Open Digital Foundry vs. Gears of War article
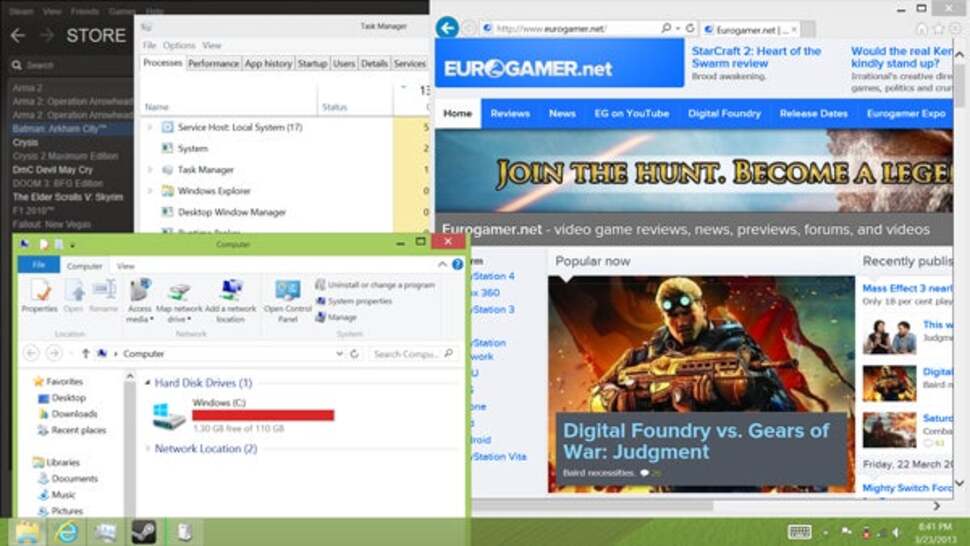 pyautogui.click(x=696, y=441)
